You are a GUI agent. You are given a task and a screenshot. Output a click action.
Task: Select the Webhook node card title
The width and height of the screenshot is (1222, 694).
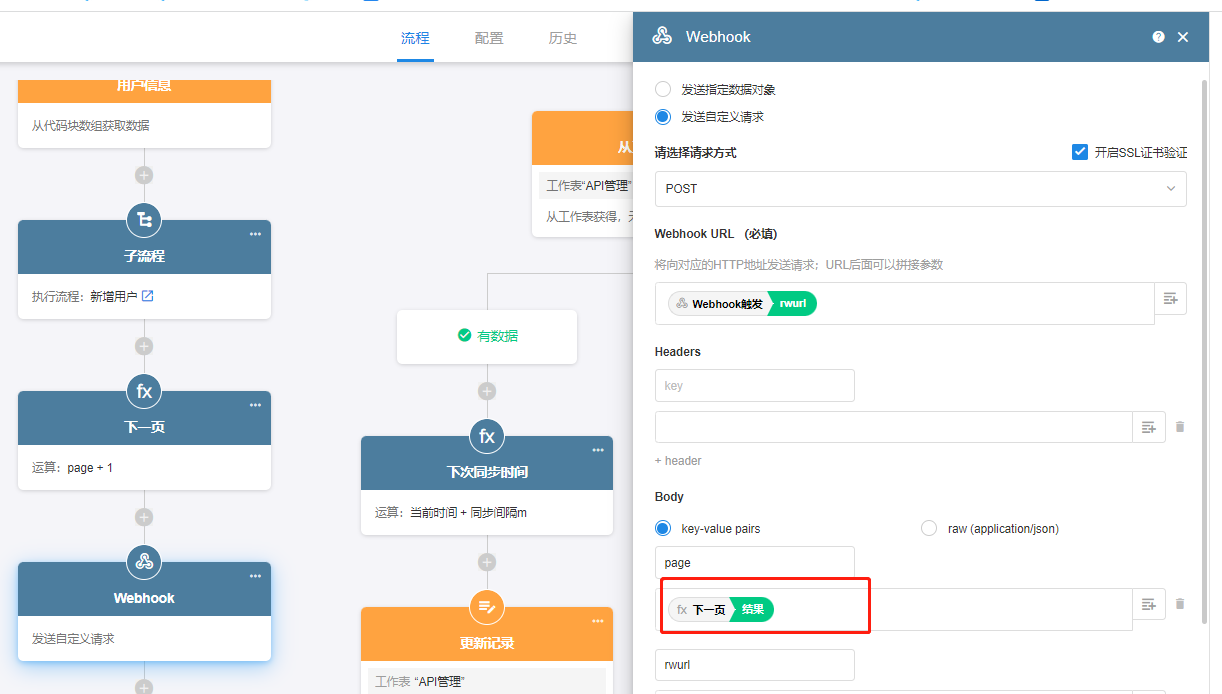pyautogui.click(x=144, y=598)
